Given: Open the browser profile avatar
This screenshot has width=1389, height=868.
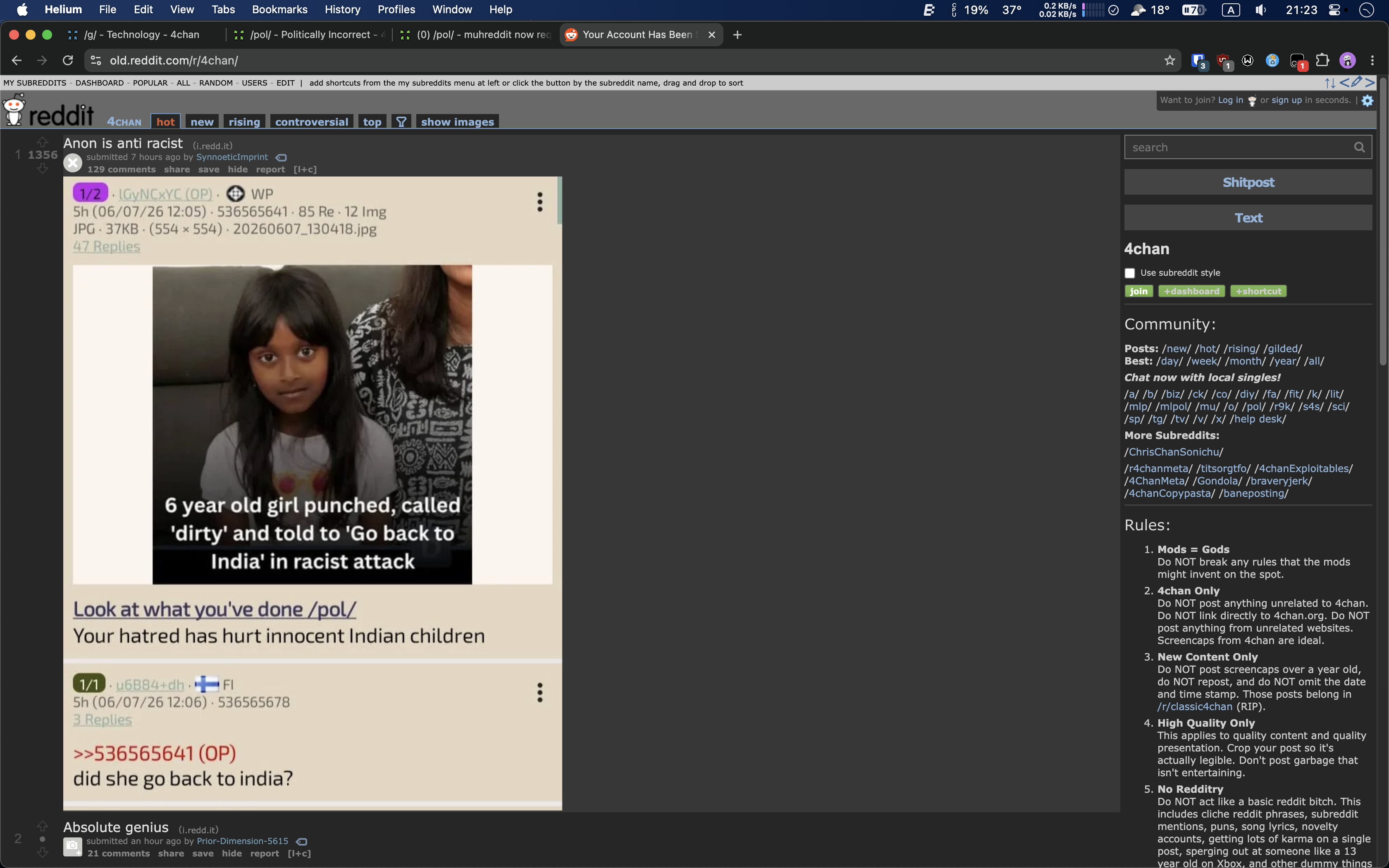Looking at the screenshot, I should pos(1348,60).
